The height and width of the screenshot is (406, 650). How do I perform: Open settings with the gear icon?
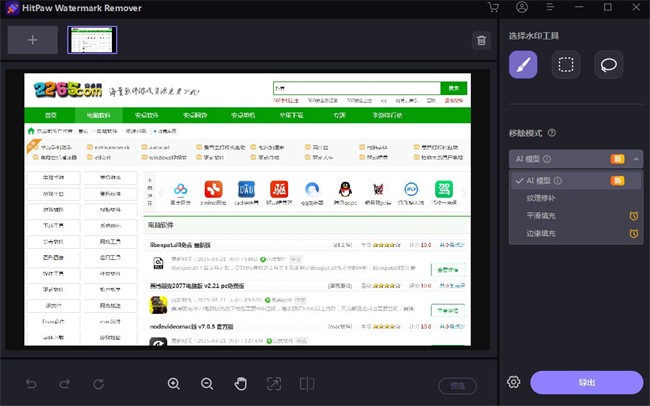click(514, 382)
